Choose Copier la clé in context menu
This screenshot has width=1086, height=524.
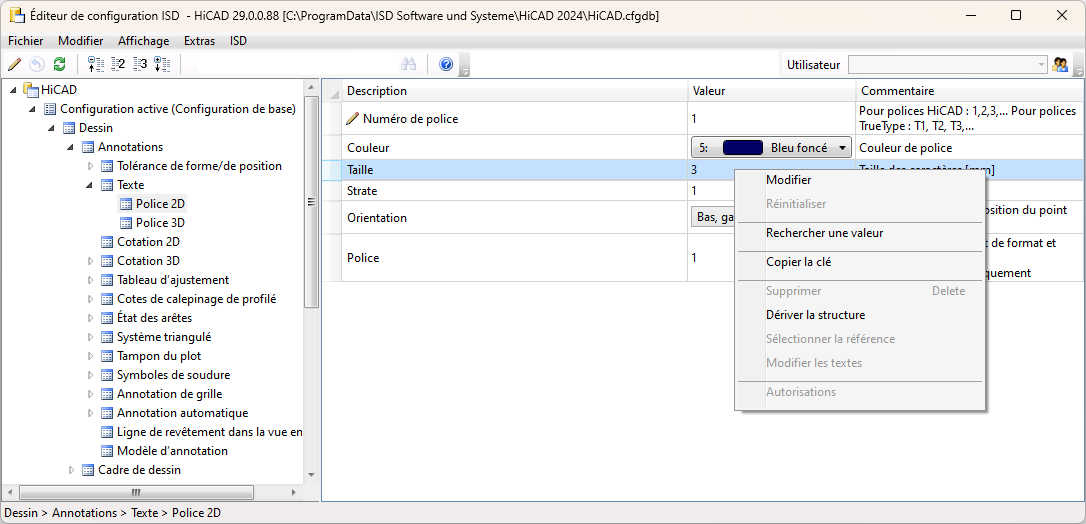[860, 262]
